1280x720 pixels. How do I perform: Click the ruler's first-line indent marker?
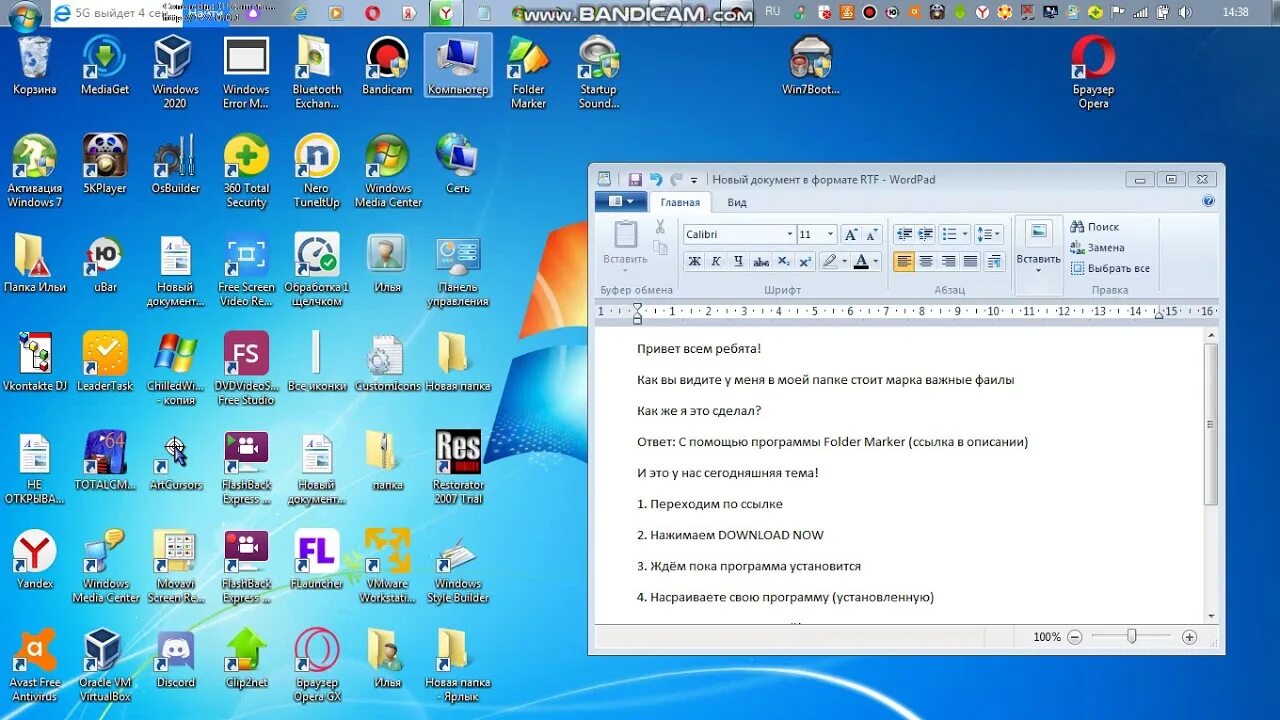pos(637,307)
